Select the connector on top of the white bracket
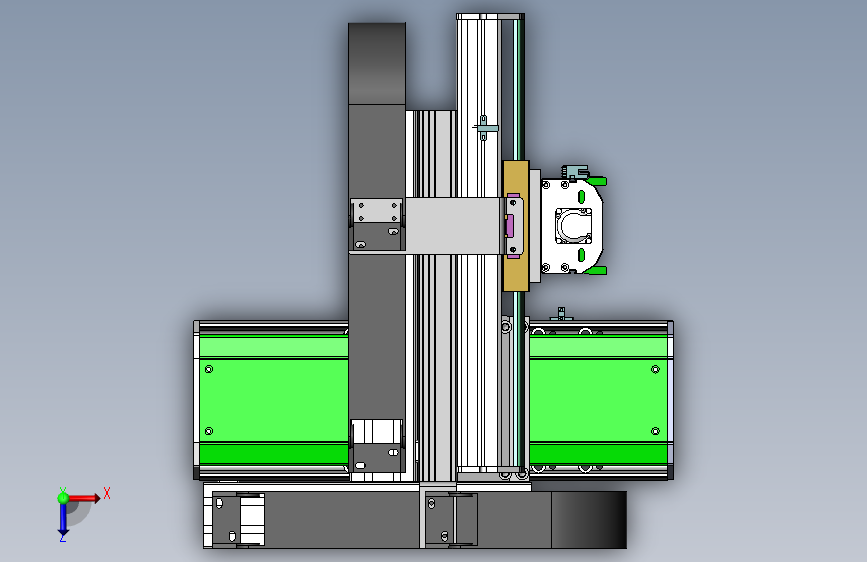The width and height of the screenshot is (867, 562). tap(574, 171)
